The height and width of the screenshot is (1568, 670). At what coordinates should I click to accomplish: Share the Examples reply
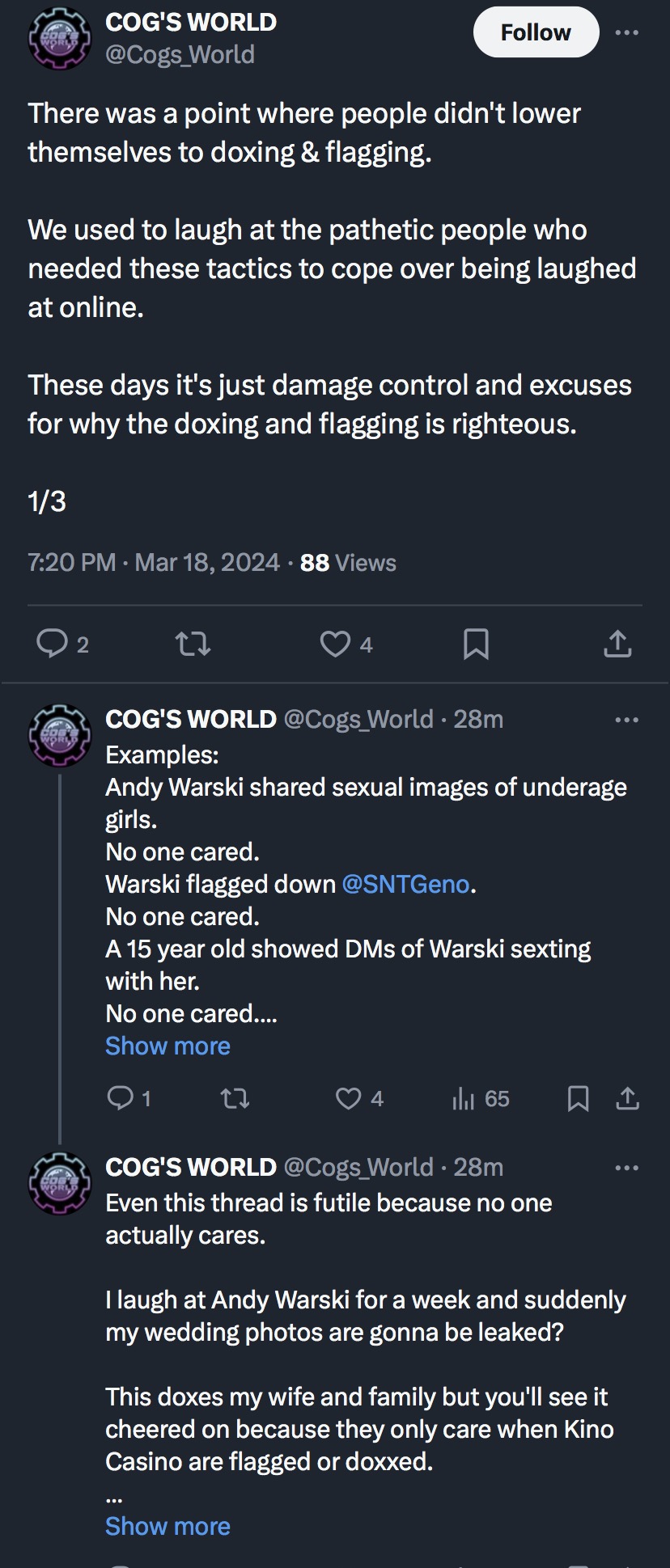628,1098
